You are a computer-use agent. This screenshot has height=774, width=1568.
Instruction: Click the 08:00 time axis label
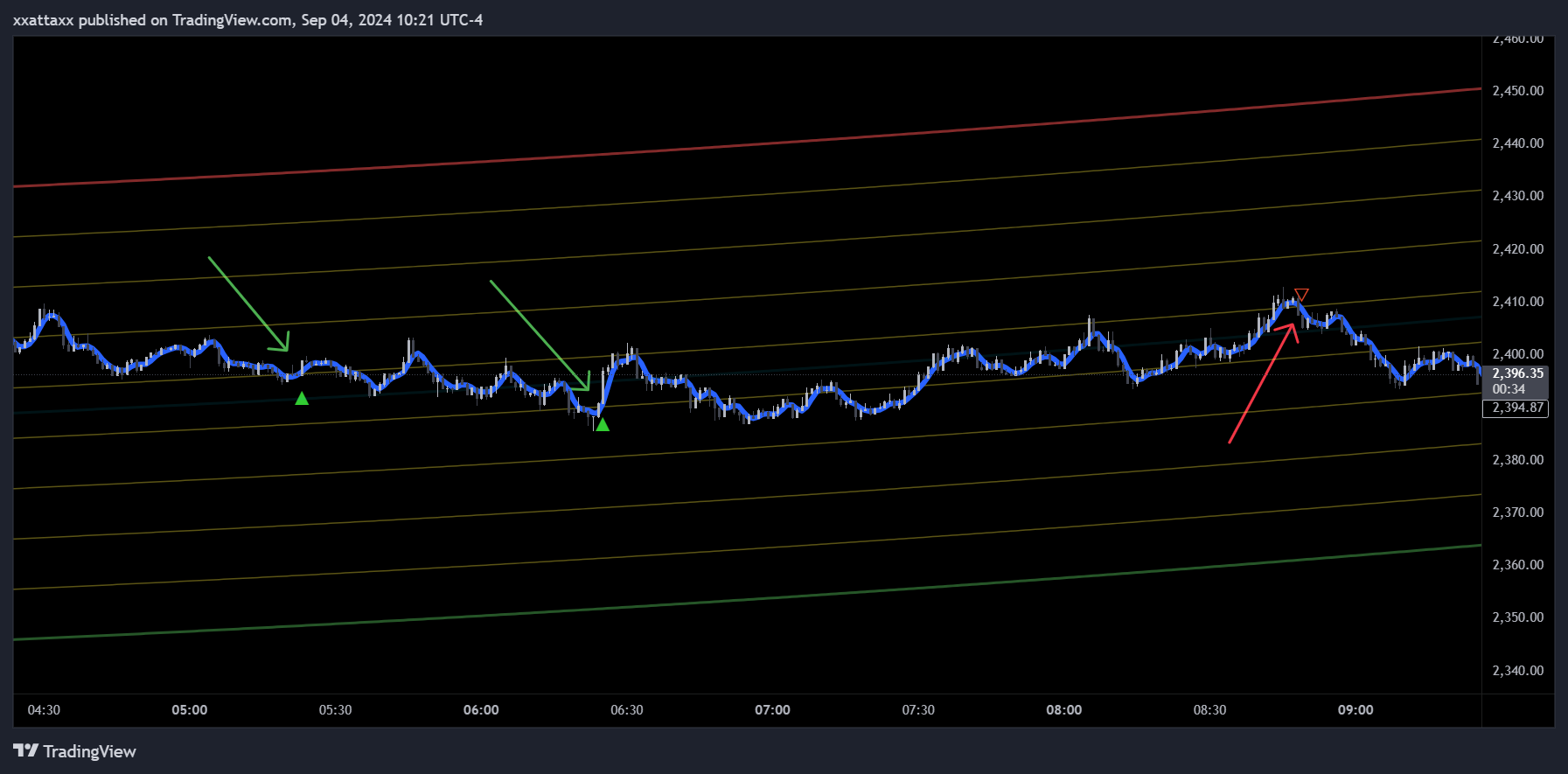pyautogui.click(x=1064, y=710)
